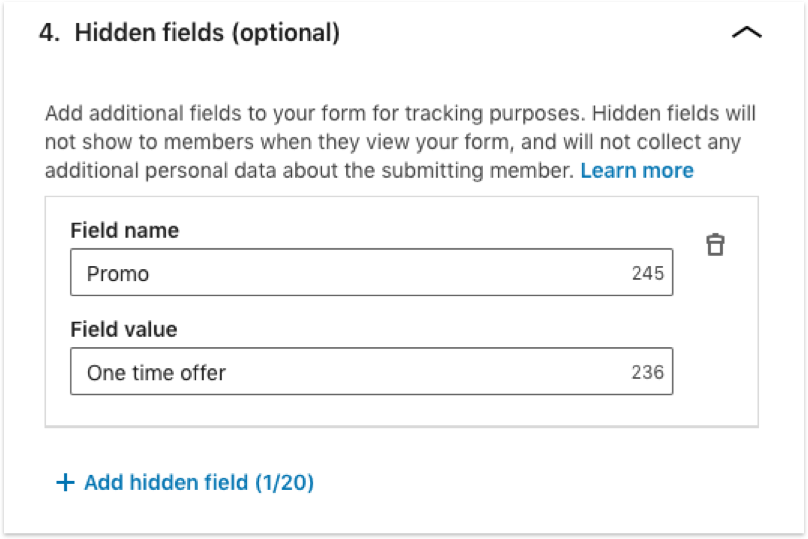Click the '(1/20)' hidden field count
Image resolution: width=808 pixels, height=539 pixels.
pyautogui.click(x=284, y=483)
